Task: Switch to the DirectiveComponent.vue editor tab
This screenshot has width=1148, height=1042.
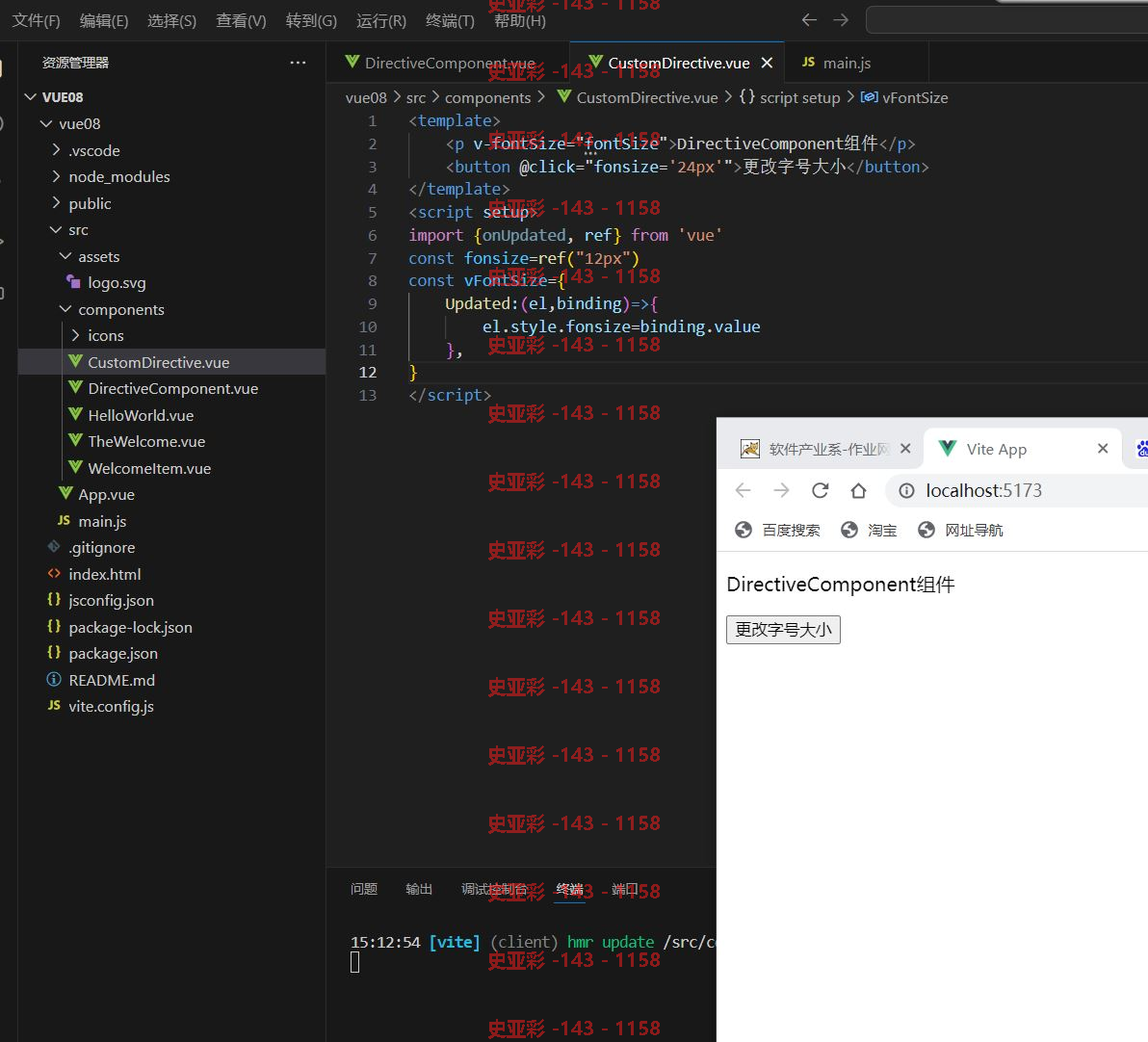Action: (x=447, y=63)
